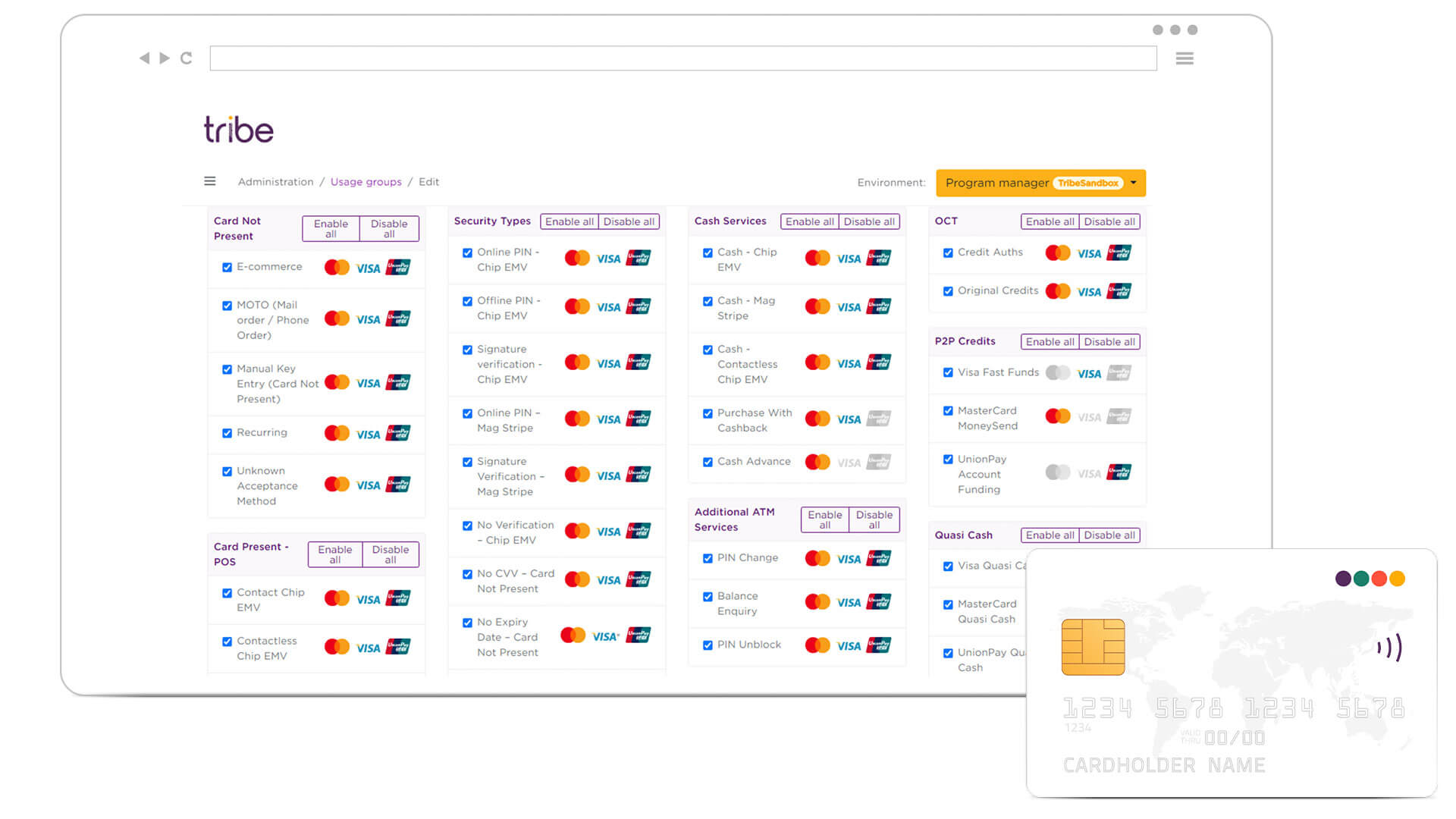This screenshot has width=1456, height=819.
Task: Click the browser address bar
Action: click(683, 58)
